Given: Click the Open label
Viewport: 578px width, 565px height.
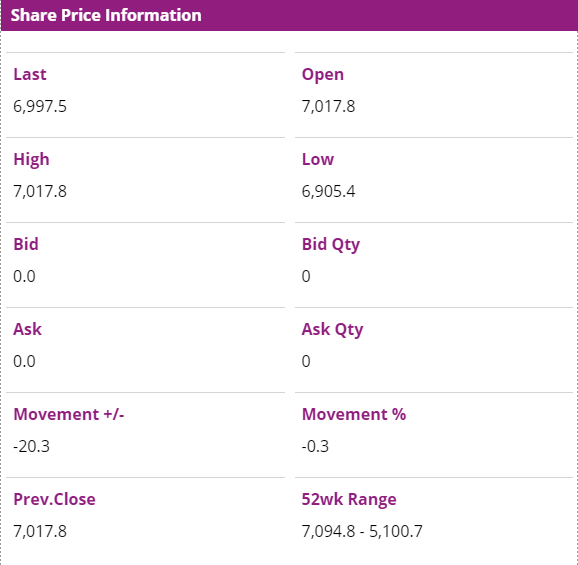Looking at the screenshot, I should tap(323, 75).
